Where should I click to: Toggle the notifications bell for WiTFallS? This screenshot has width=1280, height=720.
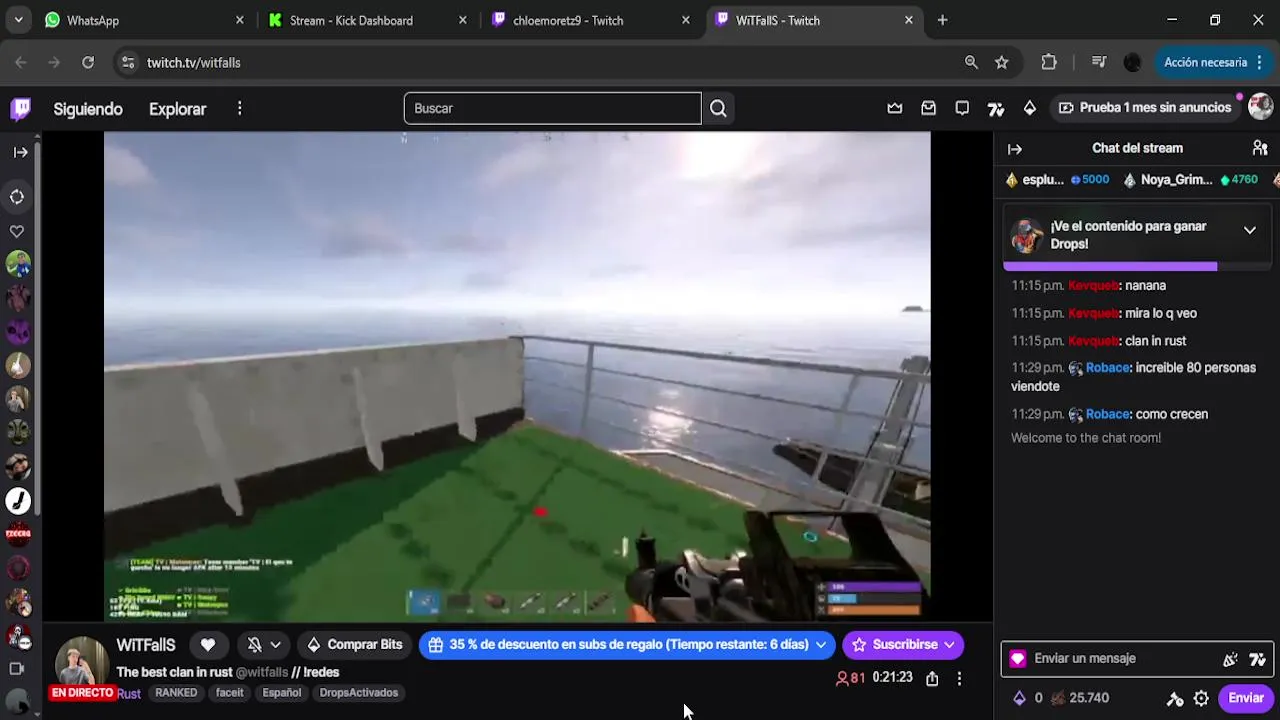point(254,645)
